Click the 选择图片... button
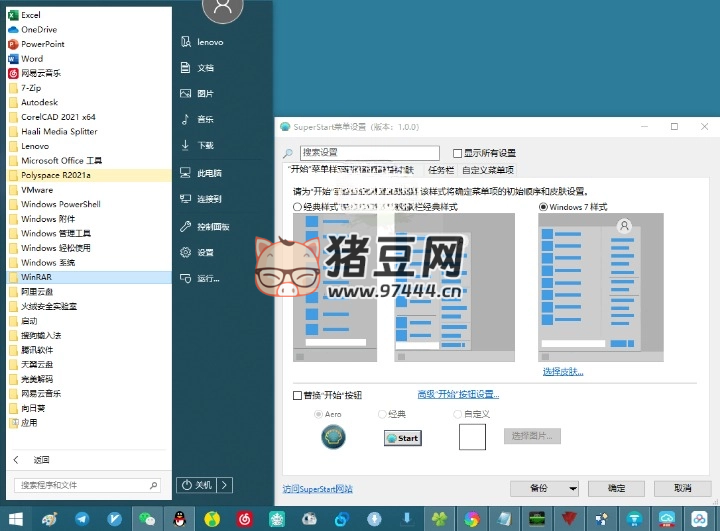 click(x=532, y=436)
